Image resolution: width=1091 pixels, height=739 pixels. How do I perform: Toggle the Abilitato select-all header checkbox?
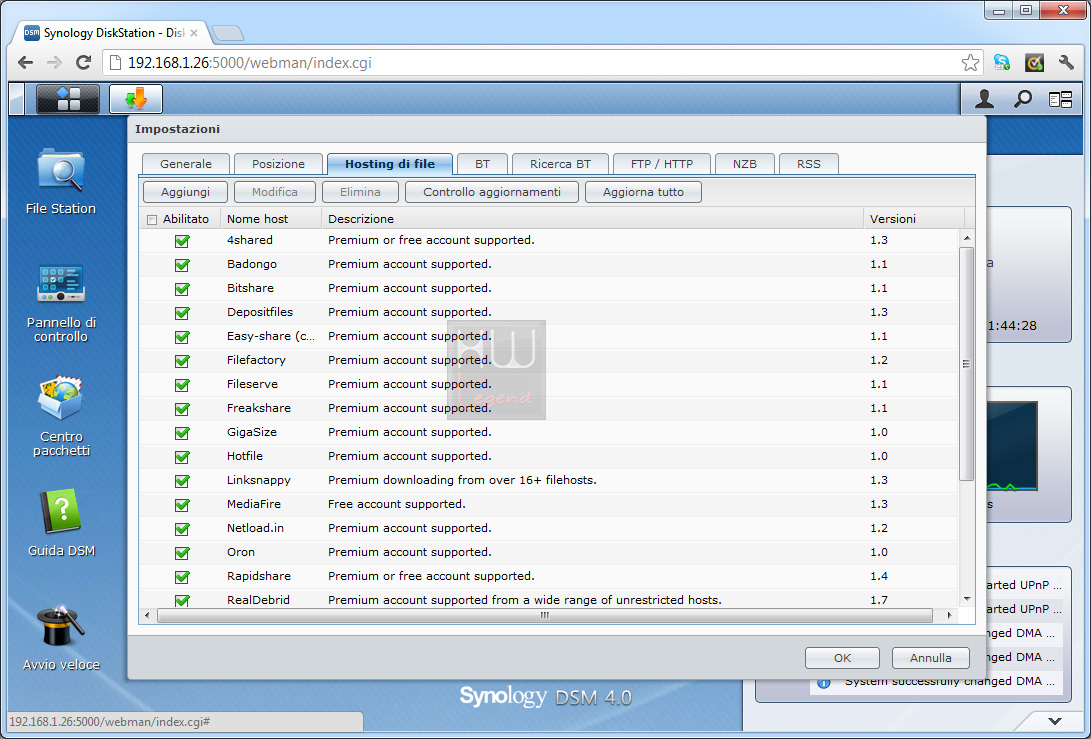click(152, 220)
